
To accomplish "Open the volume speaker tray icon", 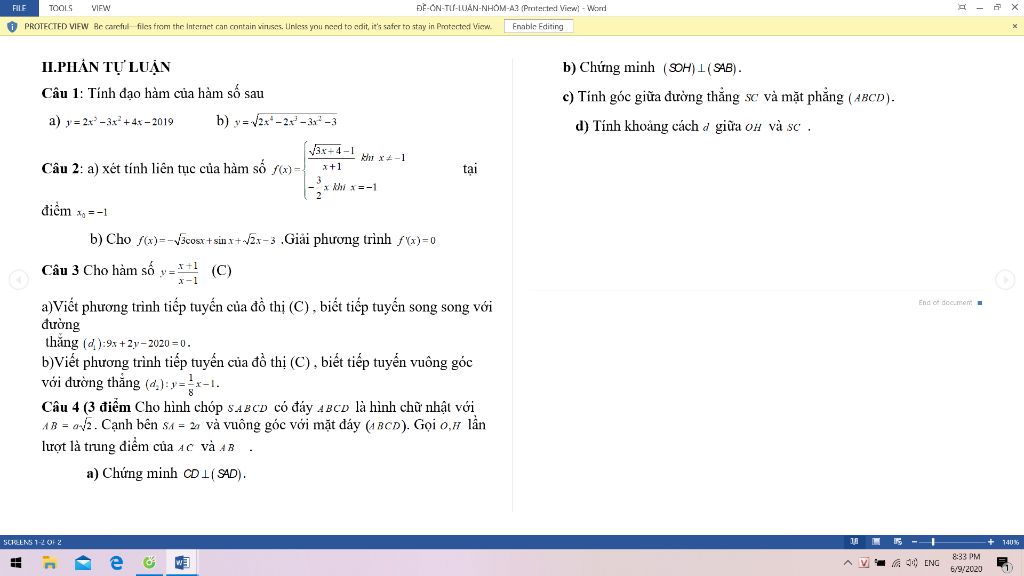I will tap(912, 562).
